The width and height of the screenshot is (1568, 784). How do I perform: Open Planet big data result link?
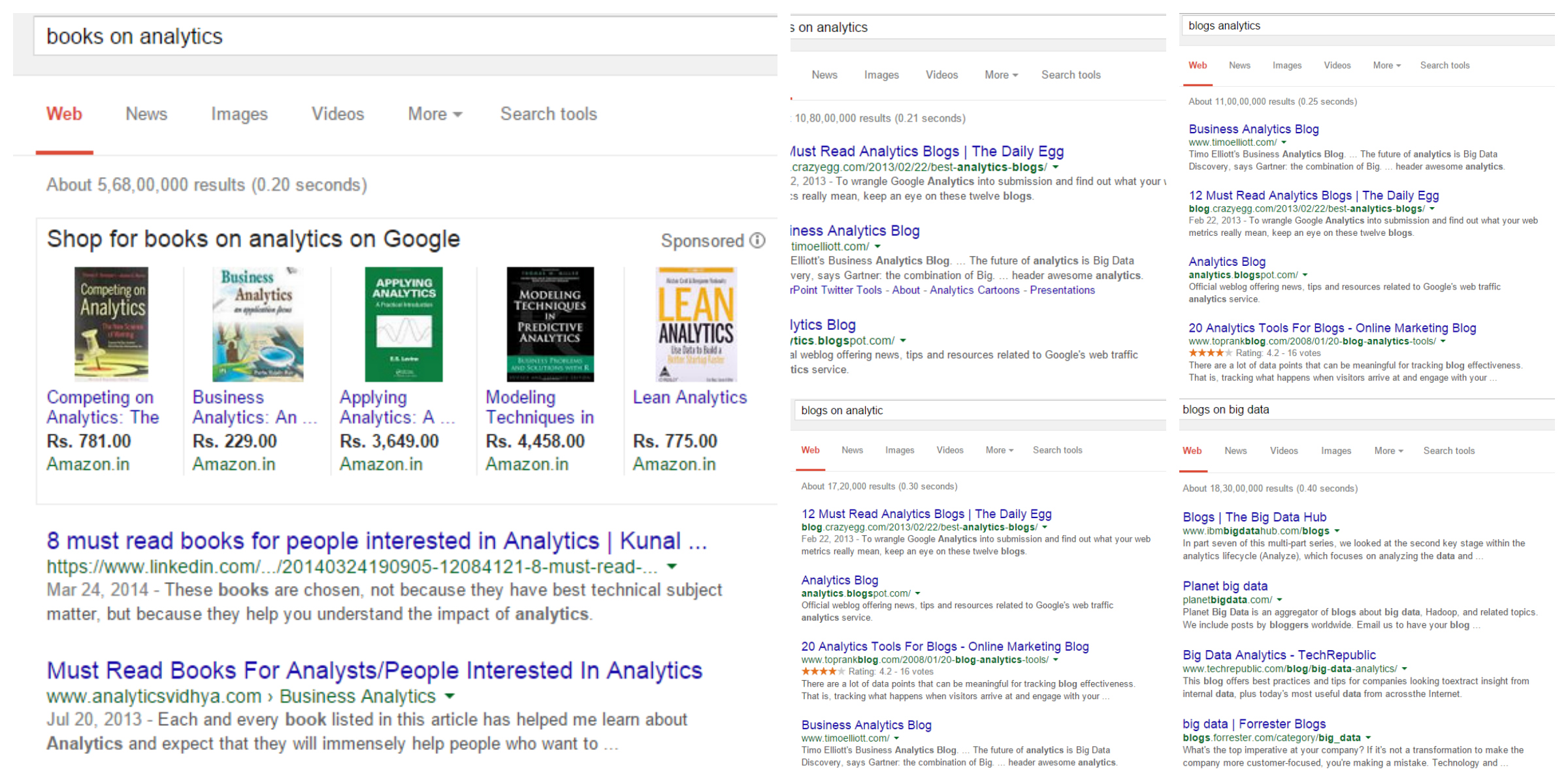tap(1224, 586)
